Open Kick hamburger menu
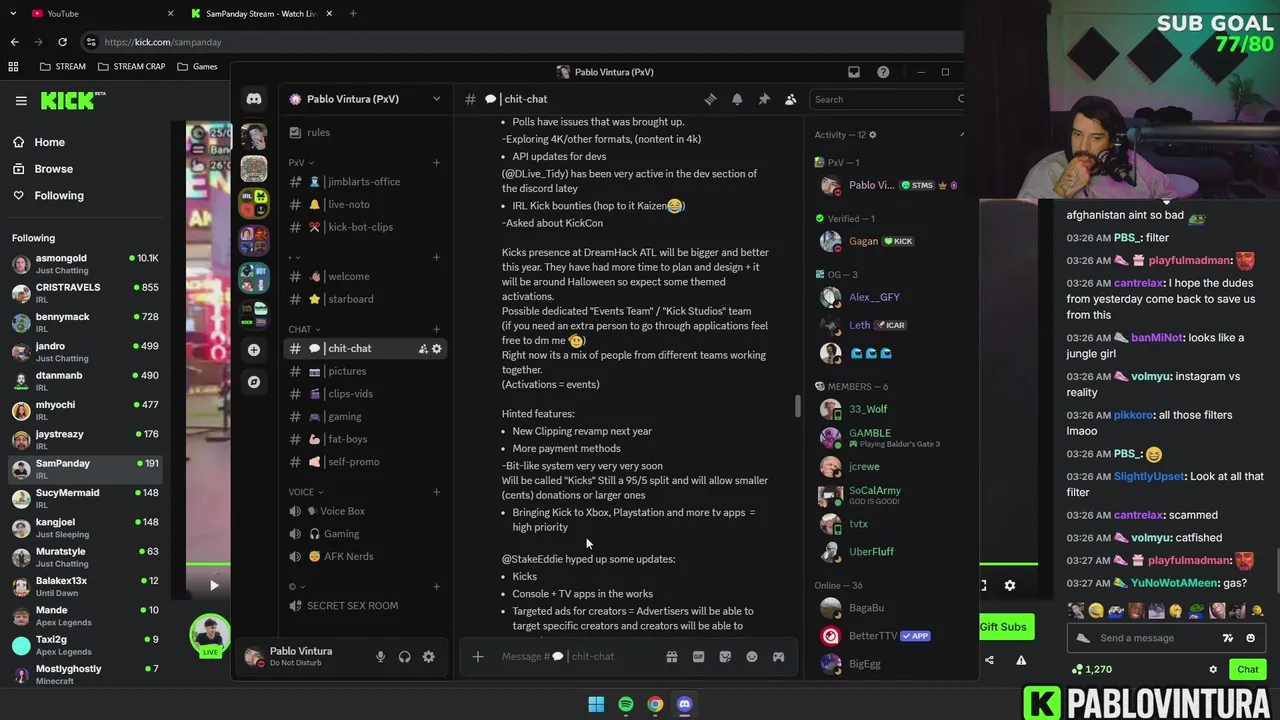The width and height of the screenshot is (1280, 720). (x=21, y=100)
